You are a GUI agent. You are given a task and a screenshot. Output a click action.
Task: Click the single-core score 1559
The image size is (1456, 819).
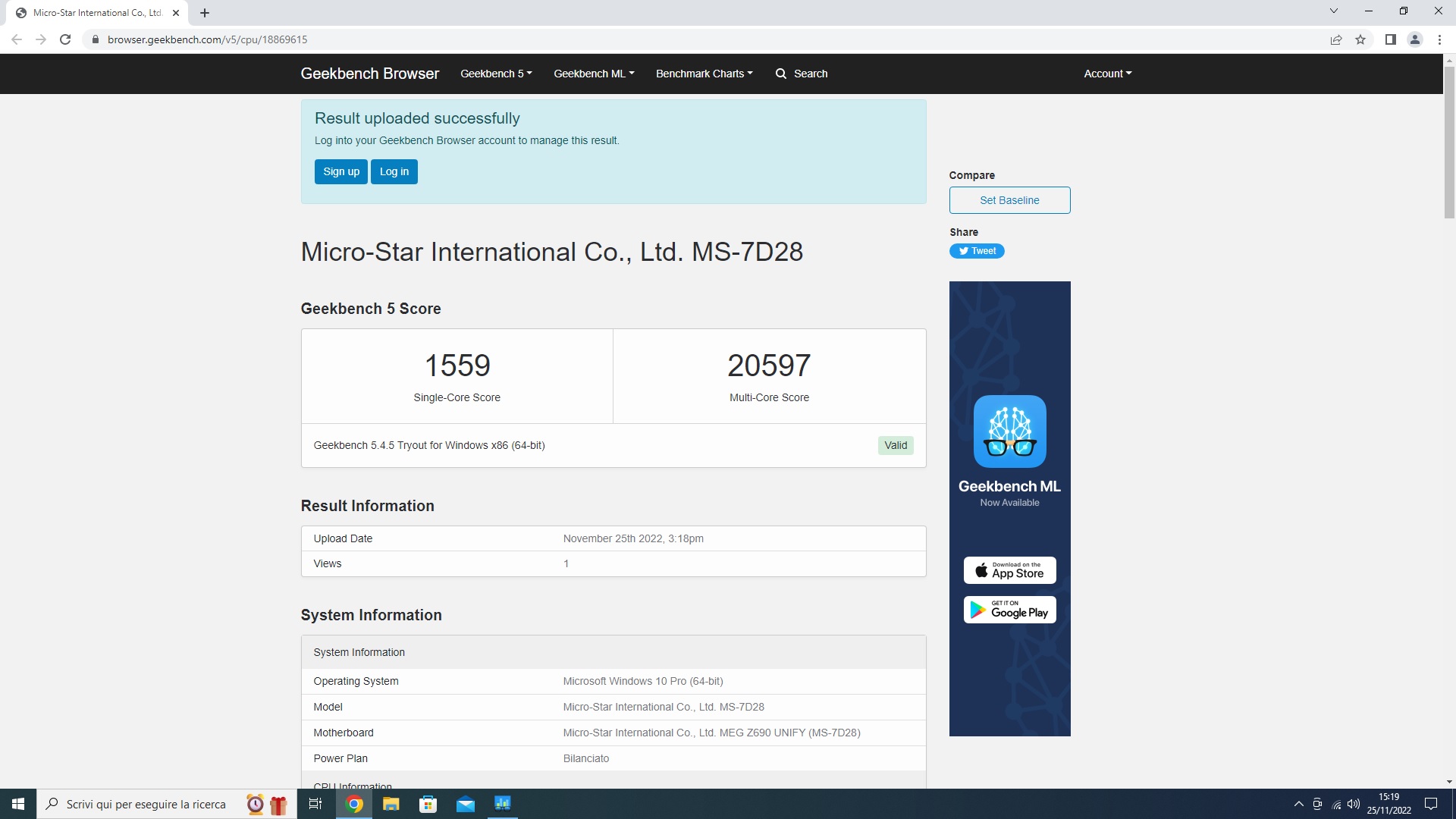pos(457,366)
